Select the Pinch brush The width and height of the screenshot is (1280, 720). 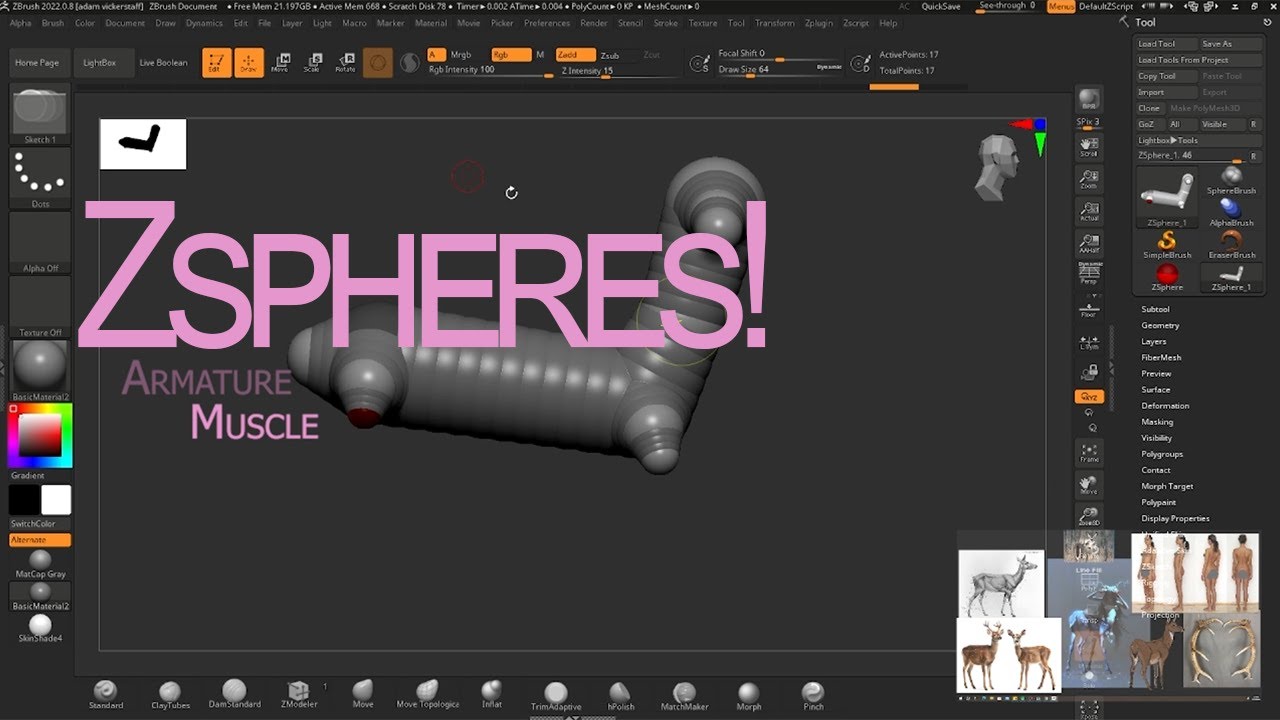click(813, 695)
